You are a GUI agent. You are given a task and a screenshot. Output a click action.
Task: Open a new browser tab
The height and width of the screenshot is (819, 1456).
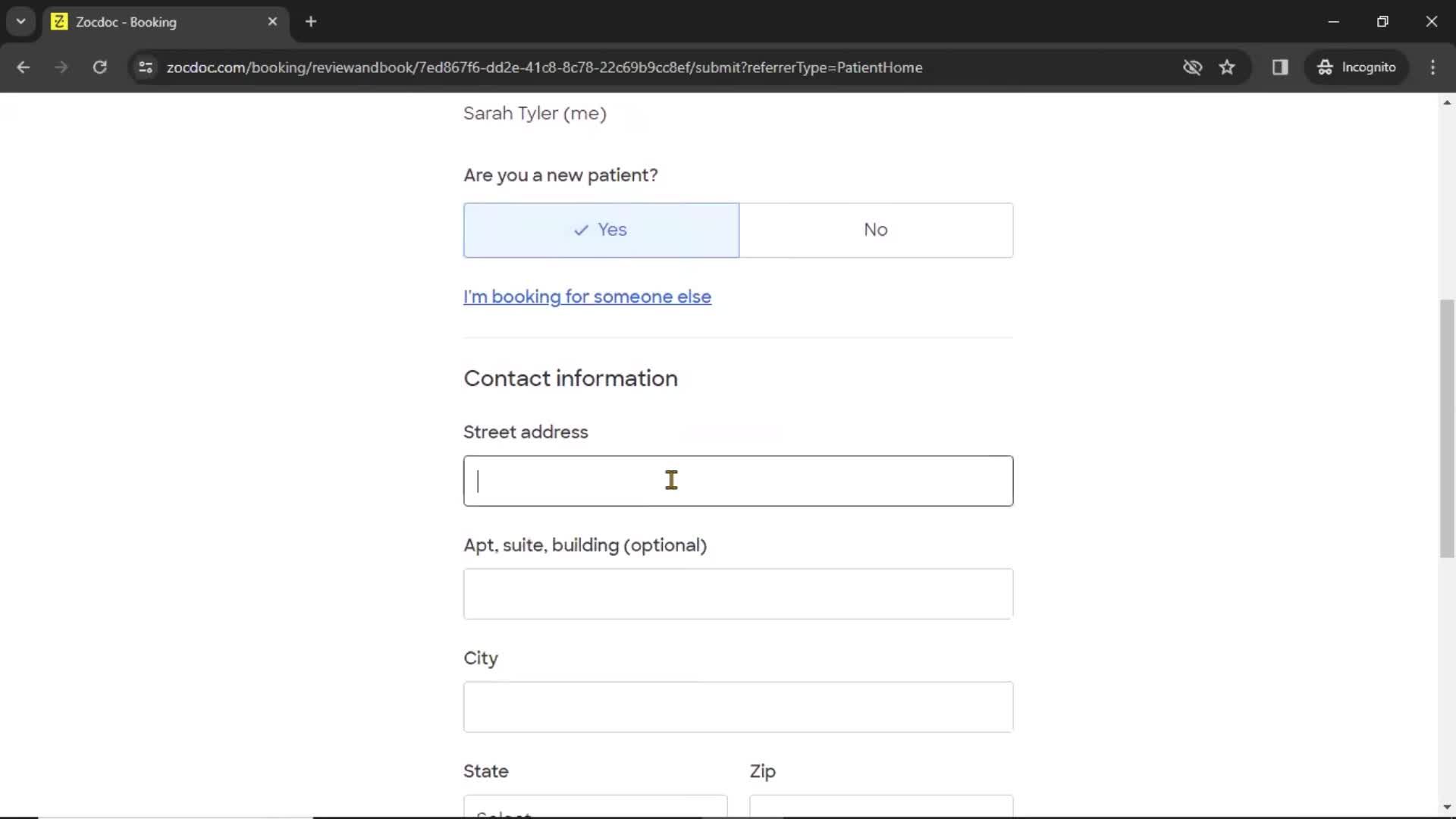pyautogui.click(x=311, y=22)
